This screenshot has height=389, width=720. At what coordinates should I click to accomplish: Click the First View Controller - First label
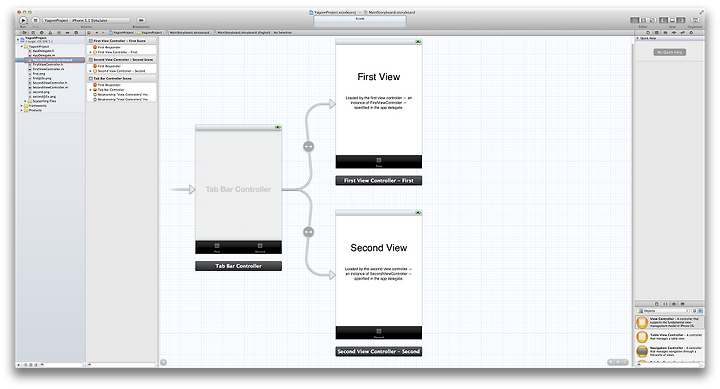coord(379,180)
